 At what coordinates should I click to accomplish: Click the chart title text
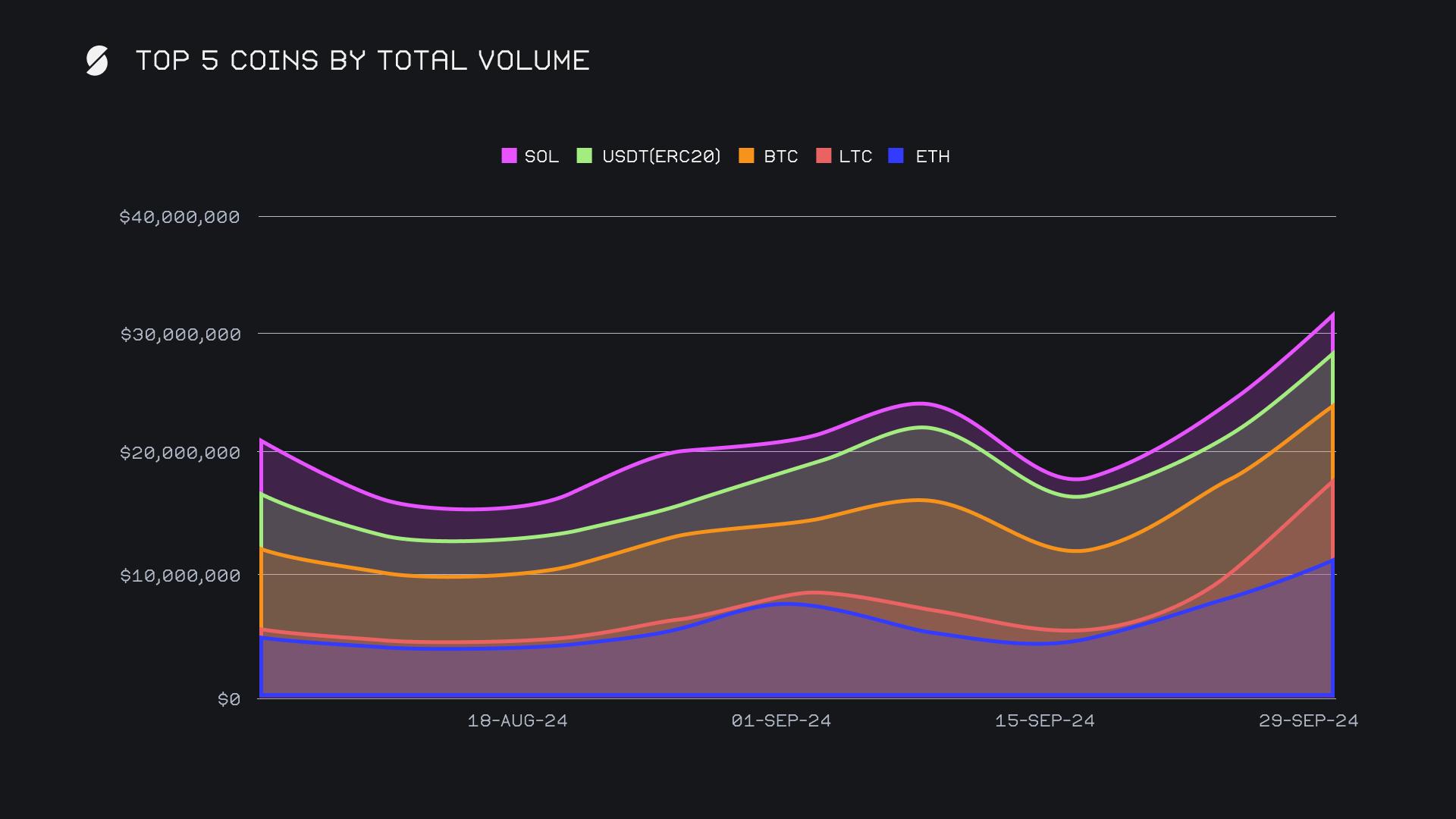tap(362, 61)
